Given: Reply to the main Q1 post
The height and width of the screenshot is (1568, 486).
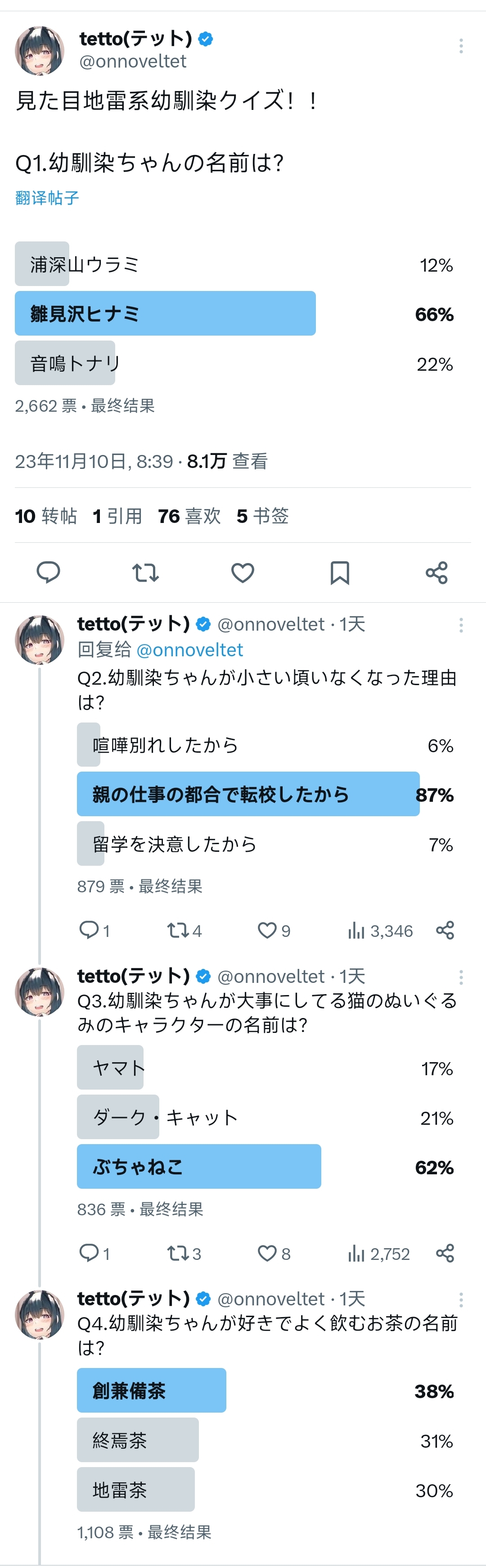Looking at the screenshot, I should (48, 573).
